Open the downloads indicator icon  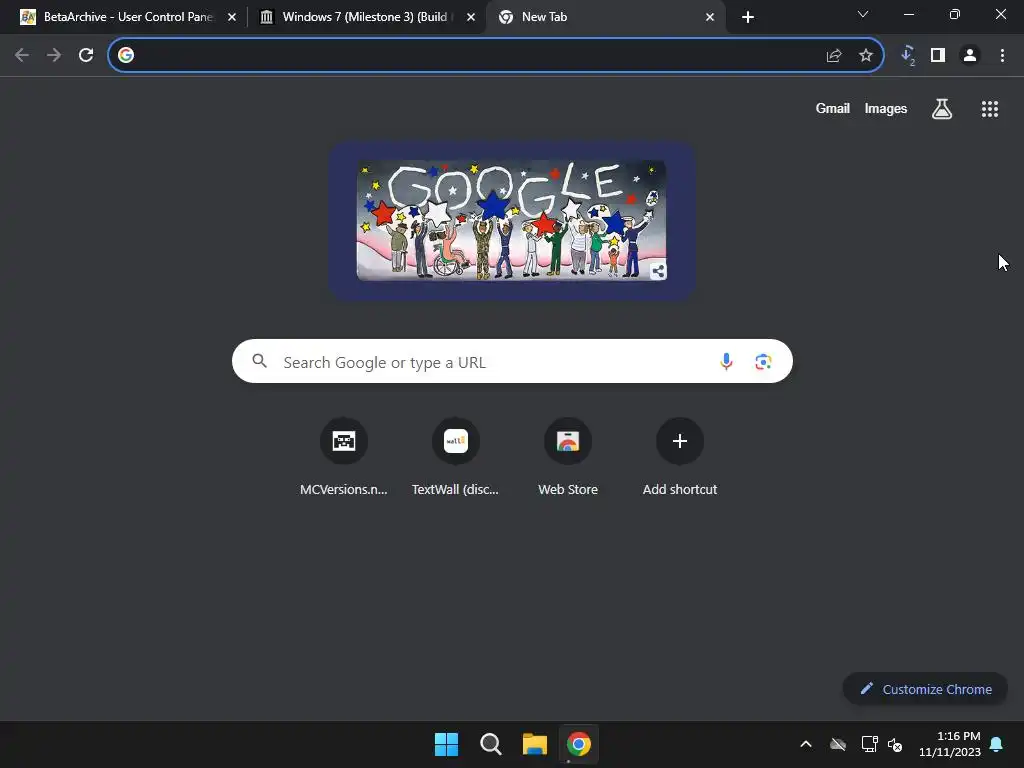point(908,56)
